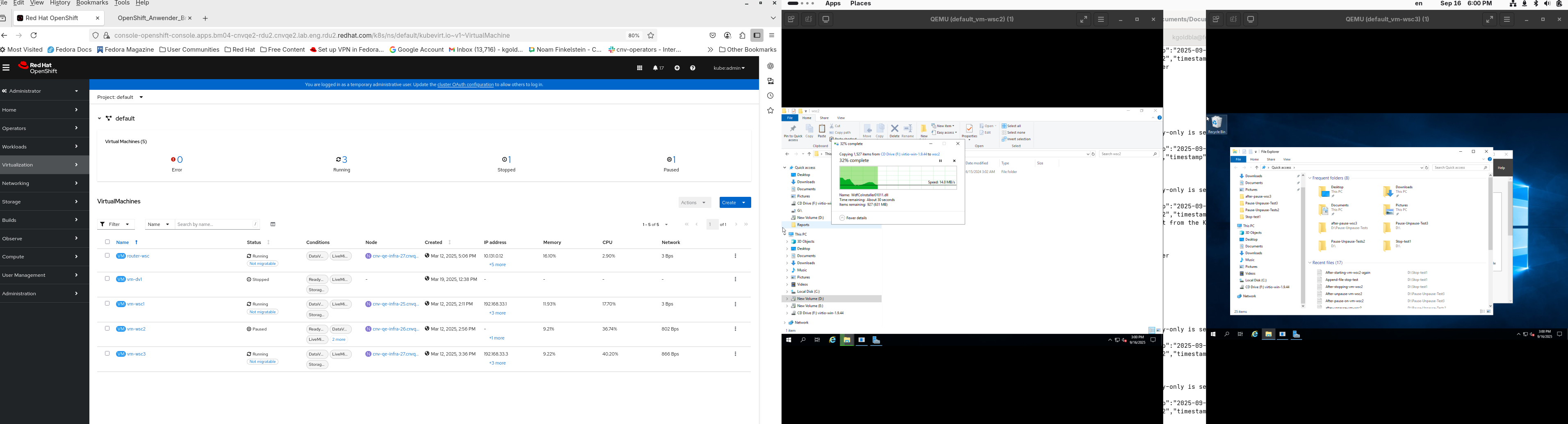Image resolution: width=1568 pixels, height=424 pixels.
Task: Pause the file copy operation
Action: click(x=941, y=161)
